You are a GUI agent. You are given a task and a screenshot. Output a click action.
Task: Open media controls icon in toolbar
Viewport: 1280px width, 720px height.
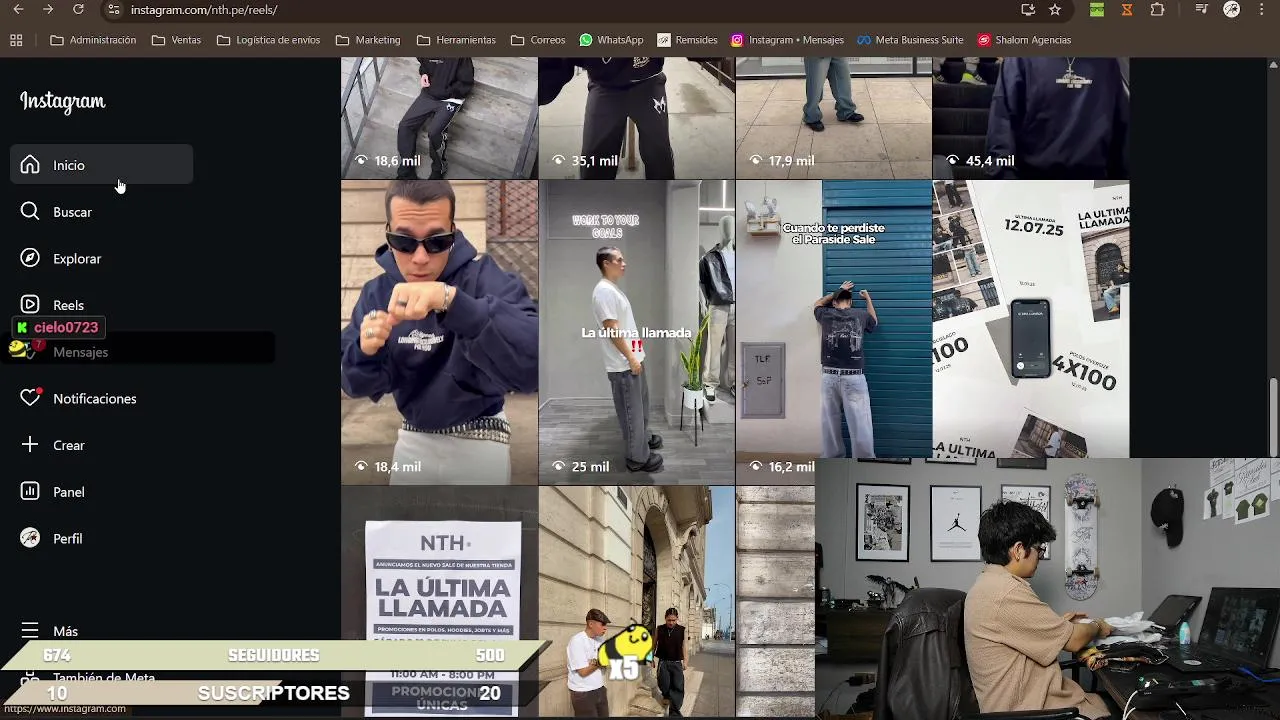[1202, 10]
